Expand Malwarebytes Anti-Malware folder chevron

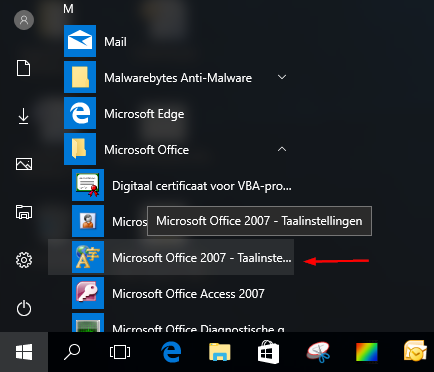(282, 77)
